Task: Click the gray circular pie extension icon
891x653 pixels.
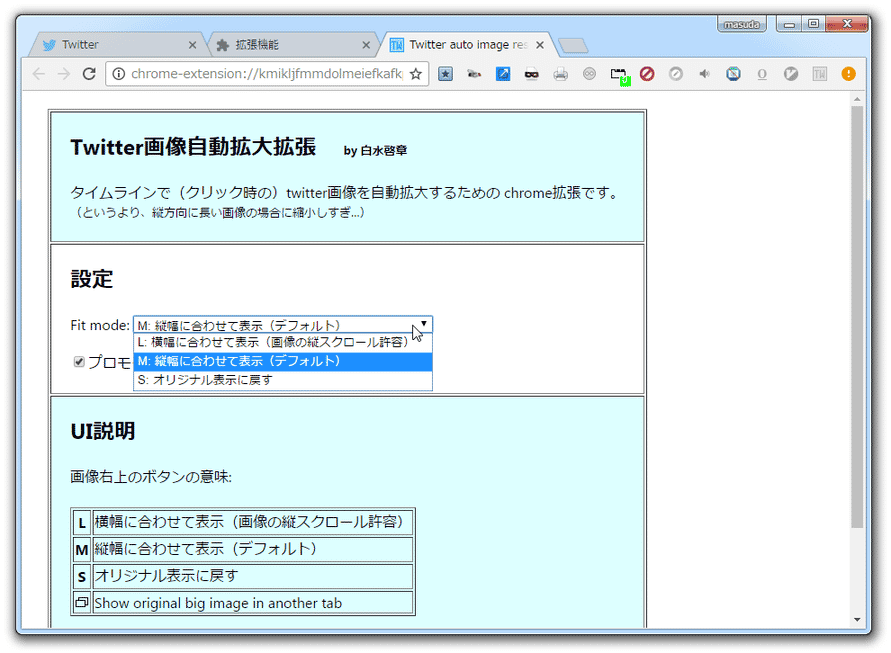Action: click(x=791, y=74)
